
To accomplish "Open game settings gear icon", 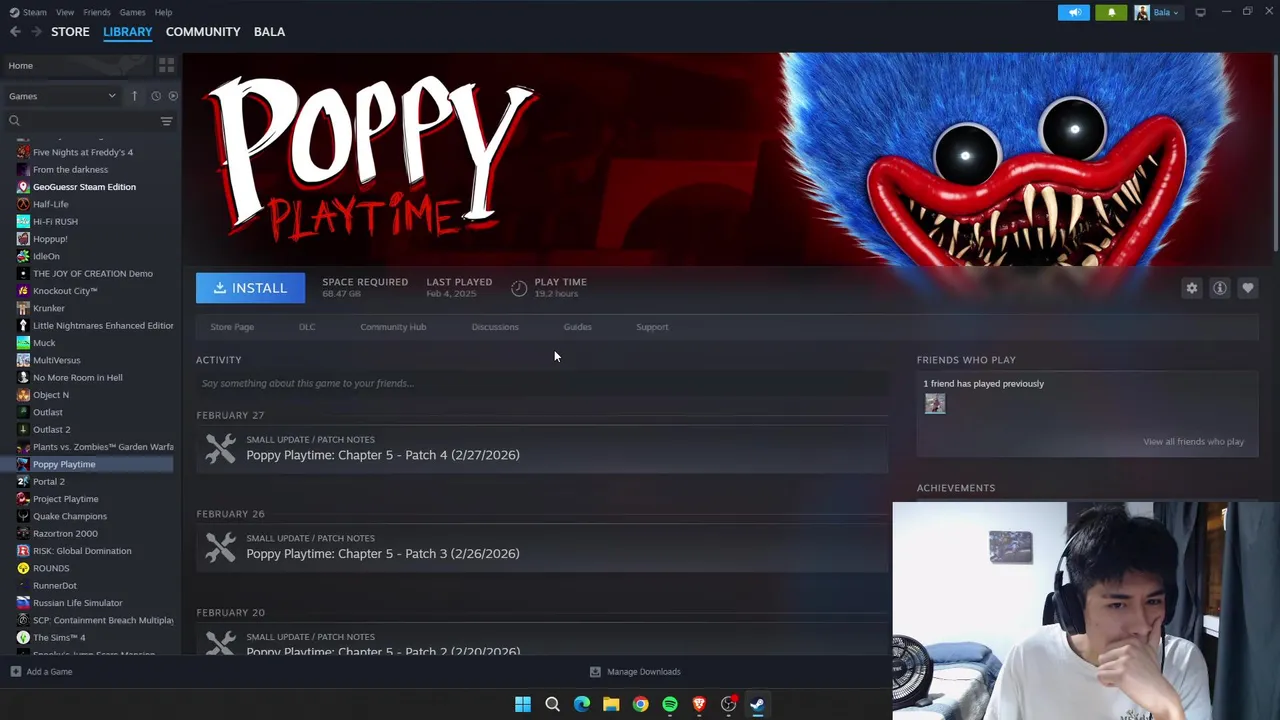I will tap(1191, 288).
